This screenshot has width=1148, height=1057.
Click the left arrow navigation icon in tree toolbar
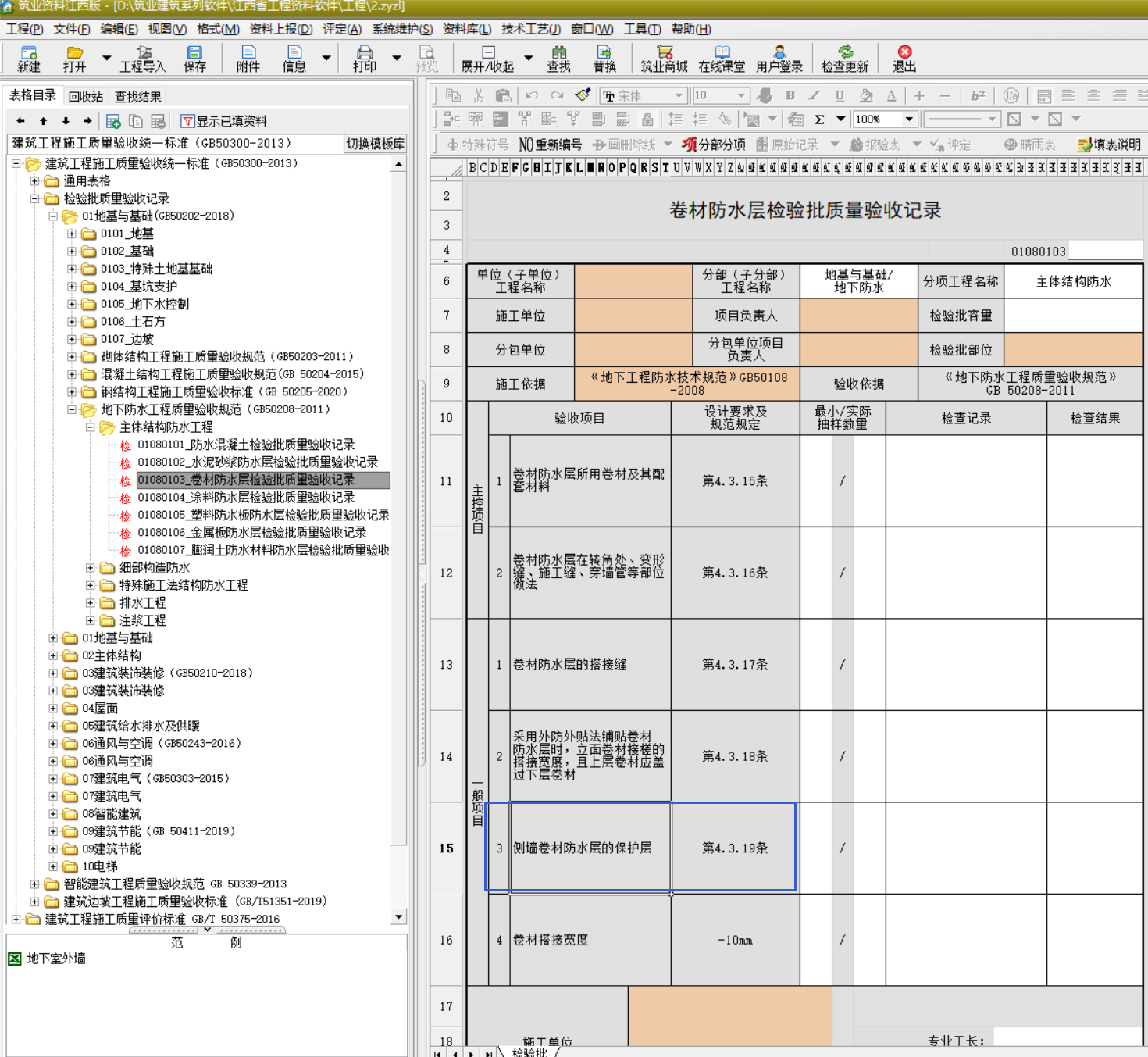(x=21, y=121)
